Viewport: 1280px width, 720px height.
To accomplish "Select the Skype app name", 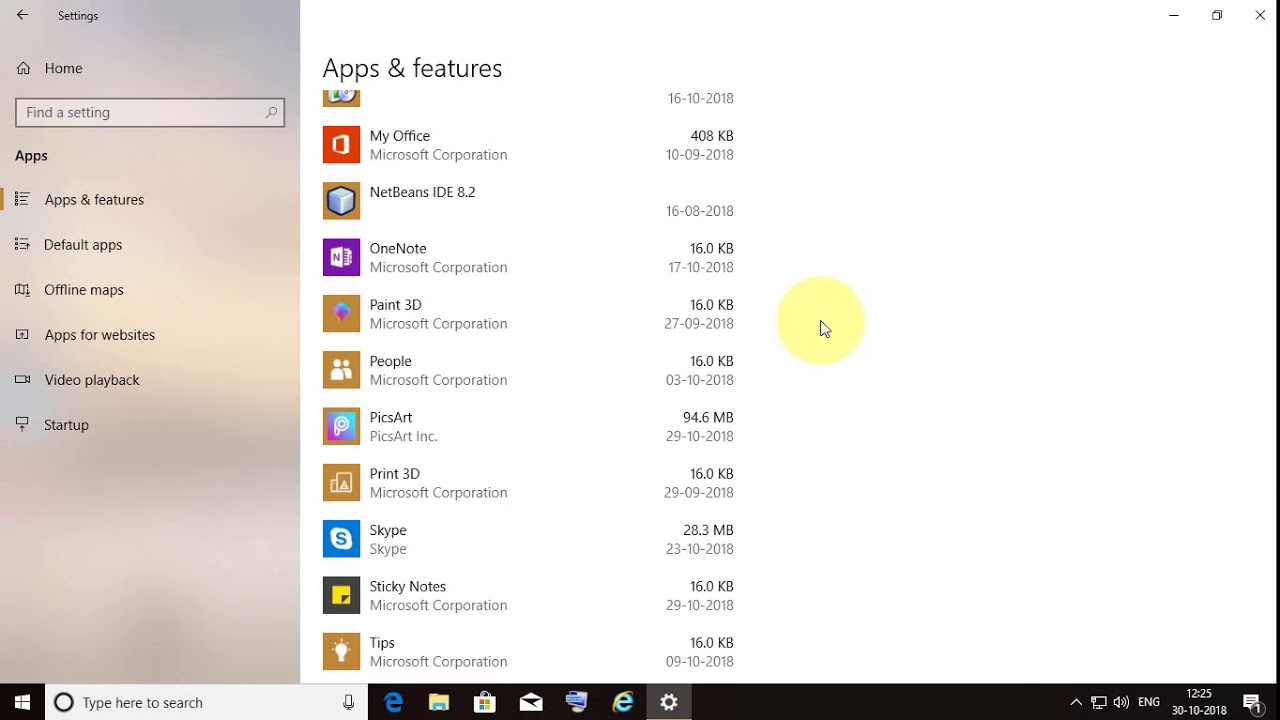I will [388, 530].
